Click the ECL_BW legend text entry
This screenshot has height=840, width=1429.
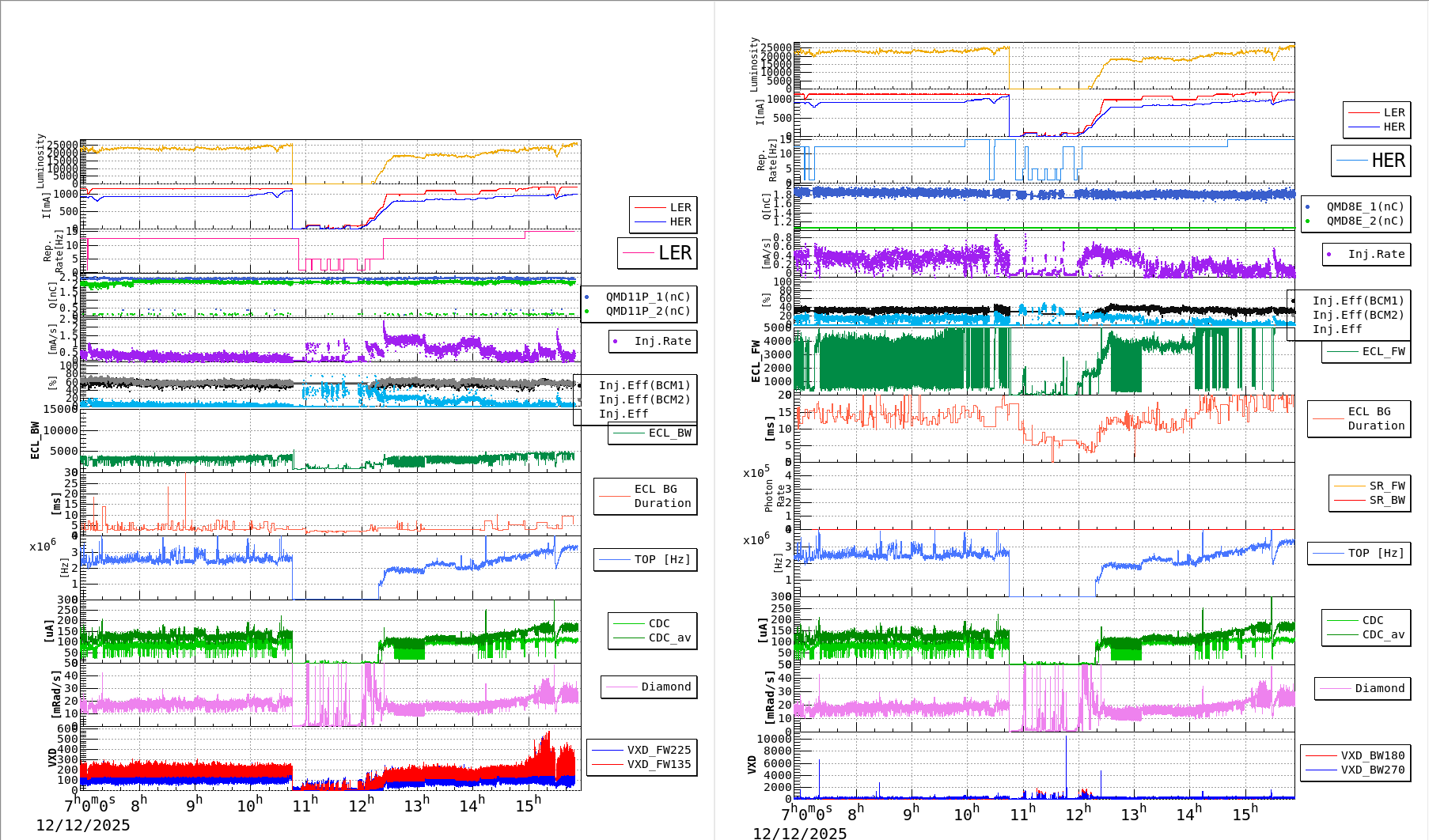[669, 433]
